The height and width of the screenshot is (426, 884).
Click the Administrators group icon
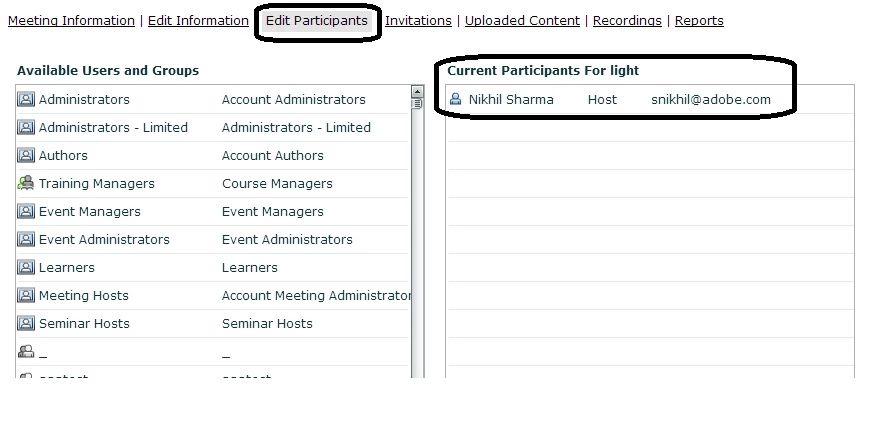coord(26,99)
